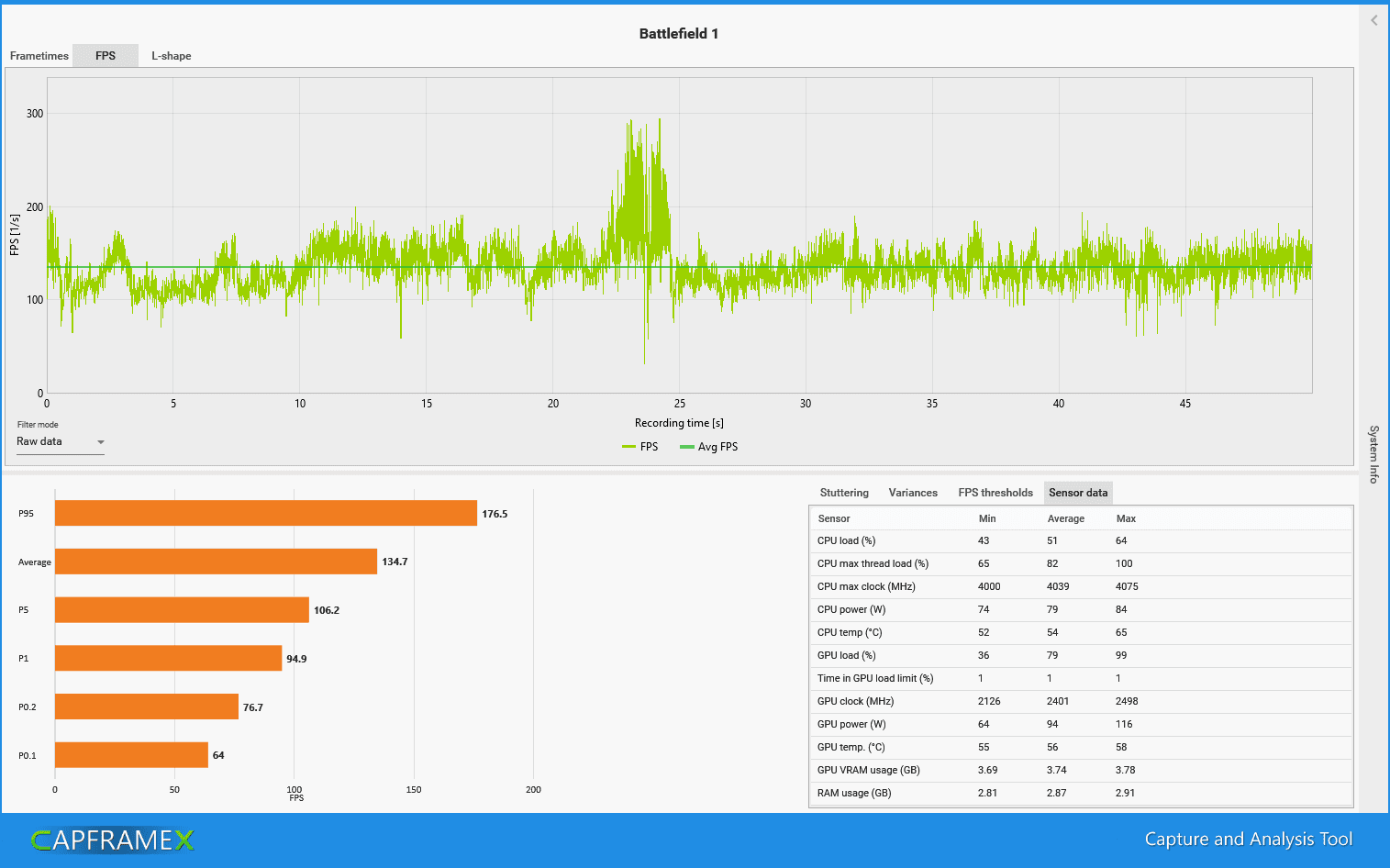1390x868 pixels.
Task: Click the Min column header
Action: 987,518
